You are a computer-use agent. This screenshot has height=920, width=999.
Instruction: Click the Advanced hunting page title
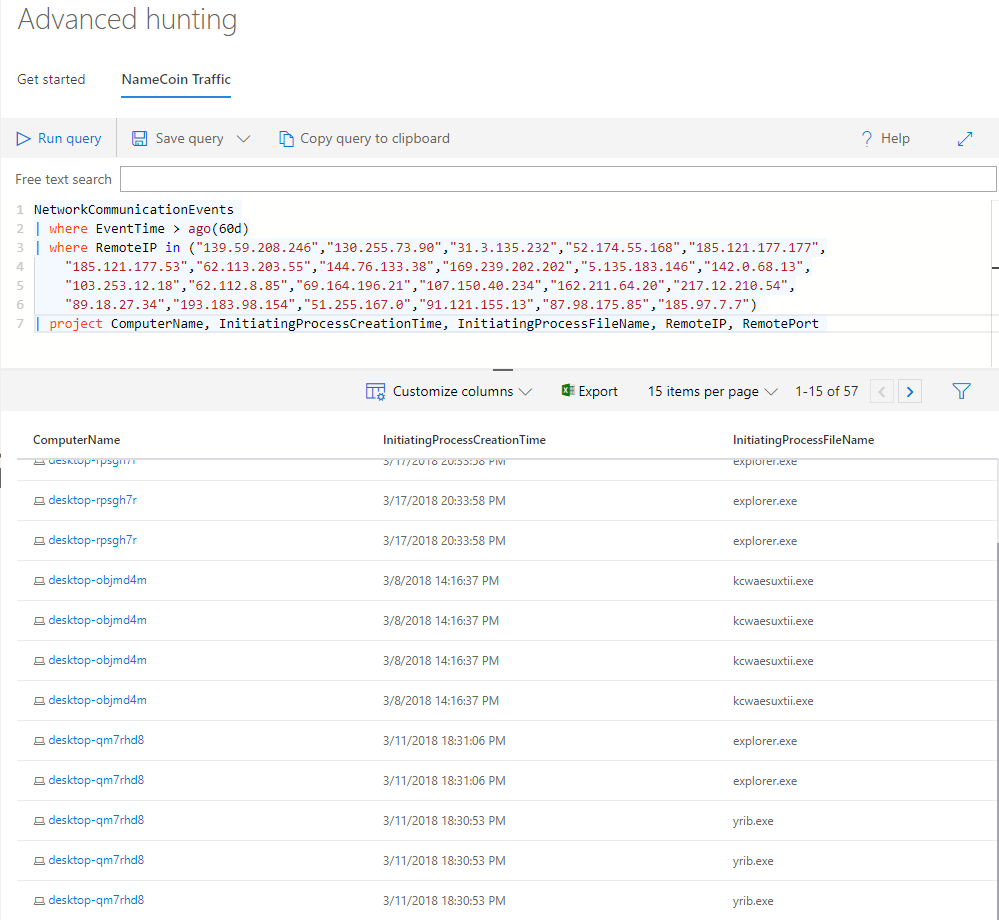click(127, 19)
